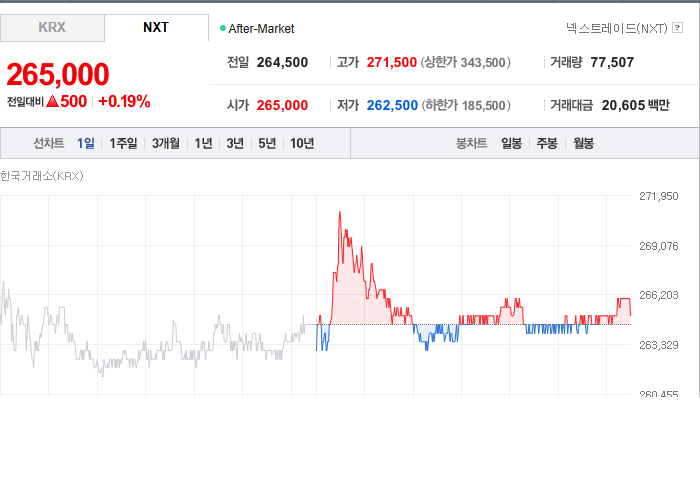Click the 하한가 185,500 text
Viewport: 700px width, 490px height.
pyautogui.click(x=466, y=105)
